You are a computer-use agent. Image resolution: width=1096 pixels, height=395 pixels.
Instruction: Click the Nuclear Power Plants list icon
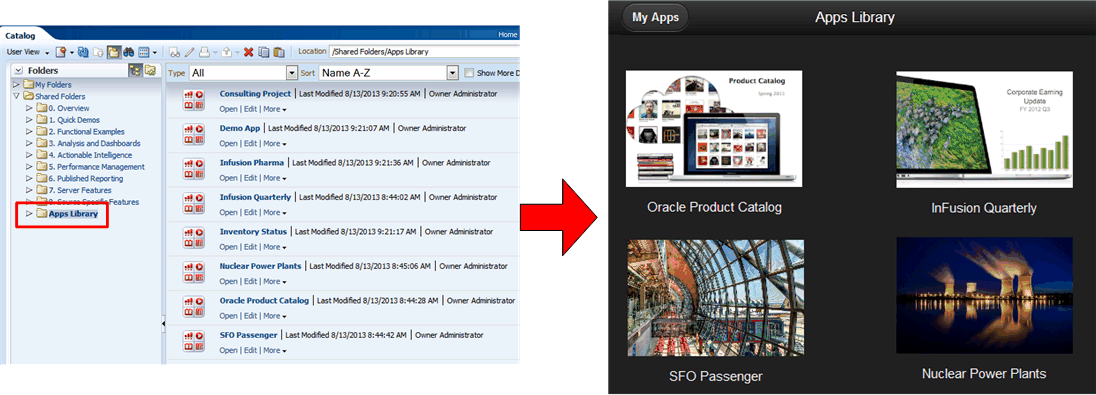(194, 272)
